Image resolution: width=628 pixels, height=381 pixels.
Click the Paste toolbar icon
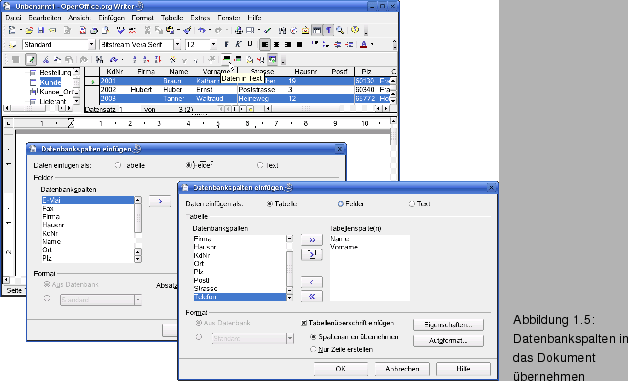(x=170, y=30)
